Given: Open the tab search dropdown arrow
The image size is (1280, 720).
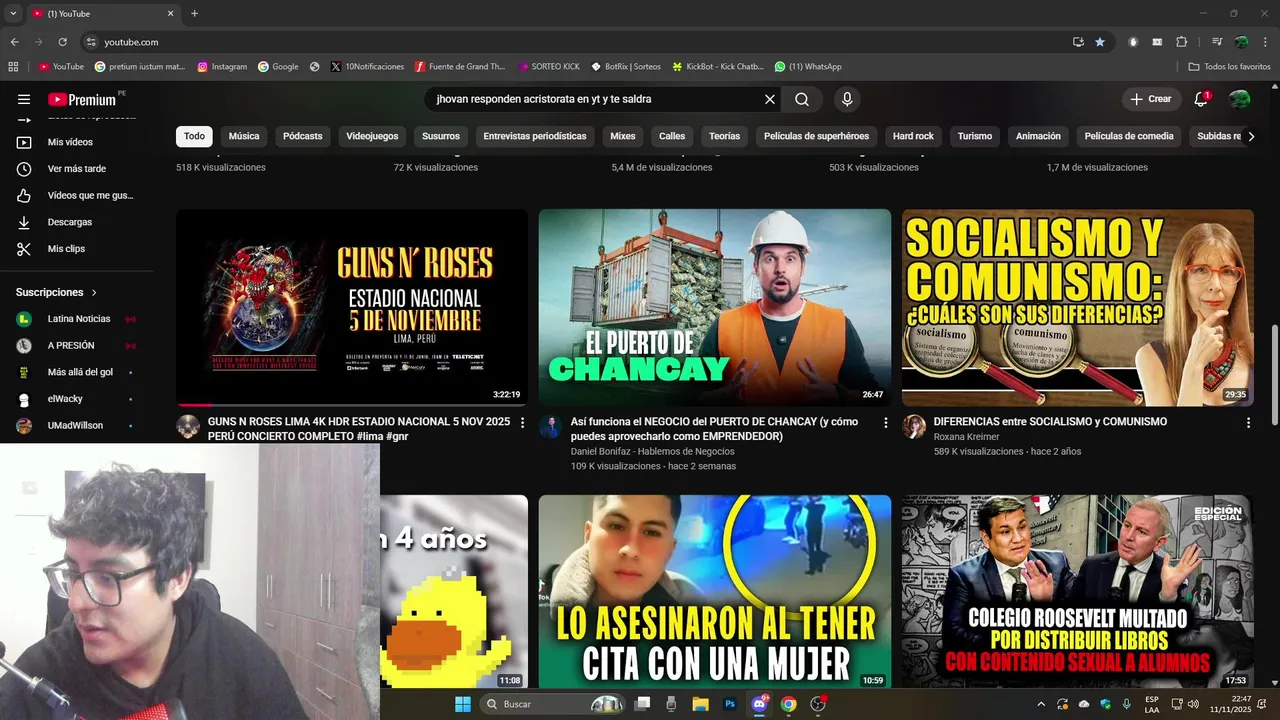Looking at the screenshot, I should (x=13, y=14).
